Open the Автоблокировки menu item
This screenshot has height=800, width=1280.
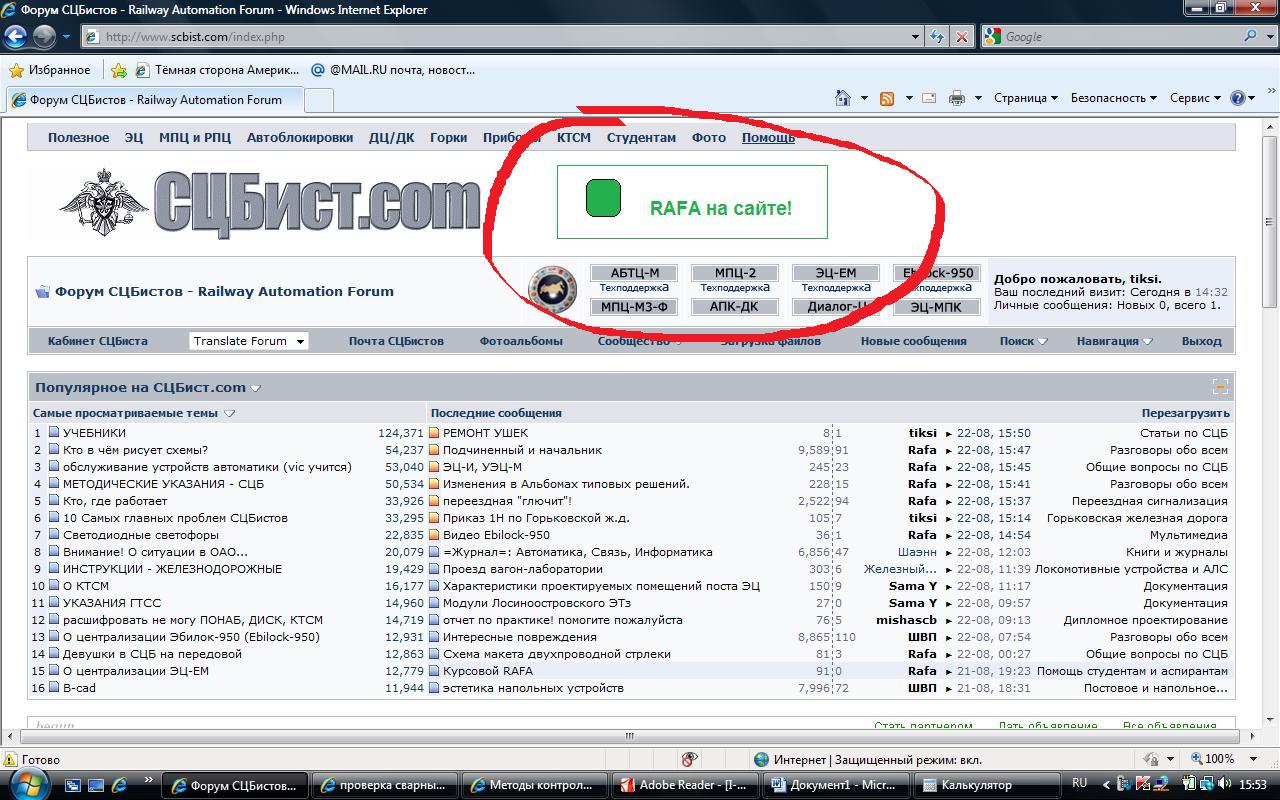(x=299, y=137)
